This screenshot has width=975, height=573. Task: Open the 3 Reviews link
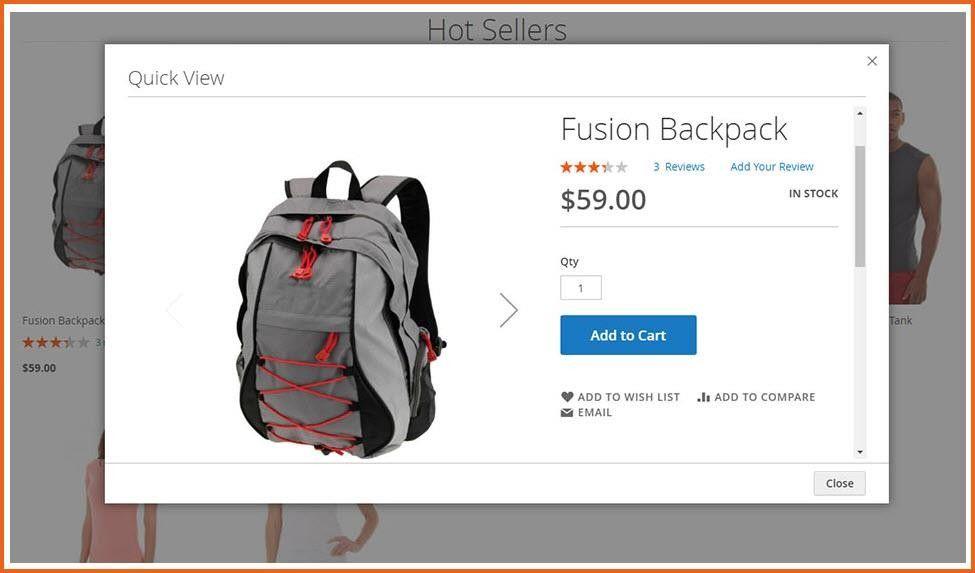tap(679, 167)
